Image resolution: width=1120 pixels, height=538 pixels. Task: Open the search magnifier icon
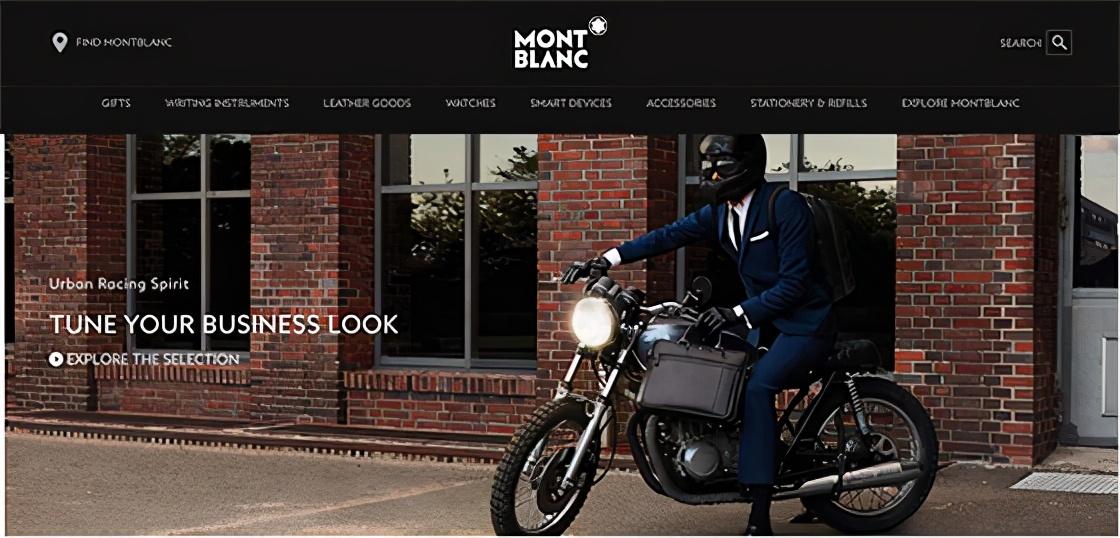(x=1059, y=42)
